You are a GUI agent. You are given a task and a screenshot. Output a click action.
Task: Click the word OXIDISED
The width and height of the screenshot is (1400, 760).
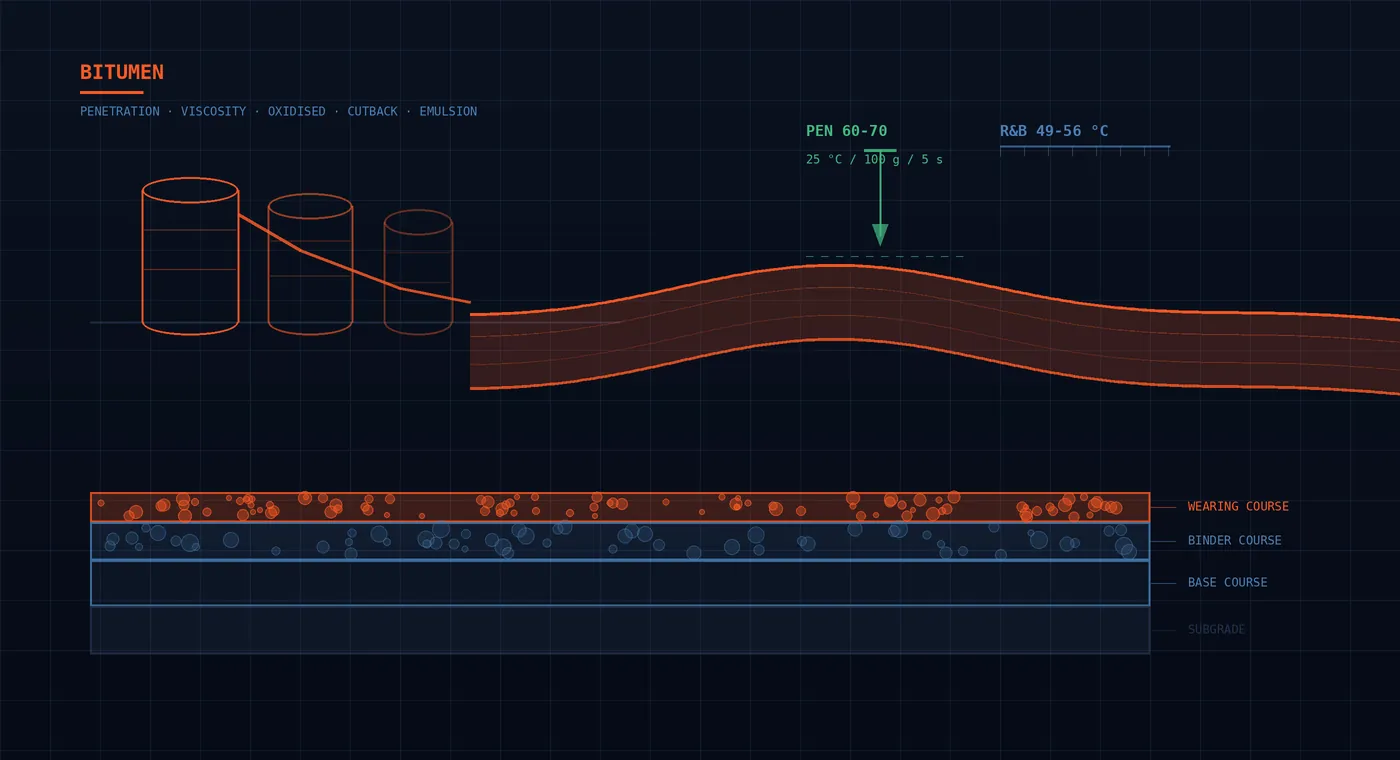[296, 112]
